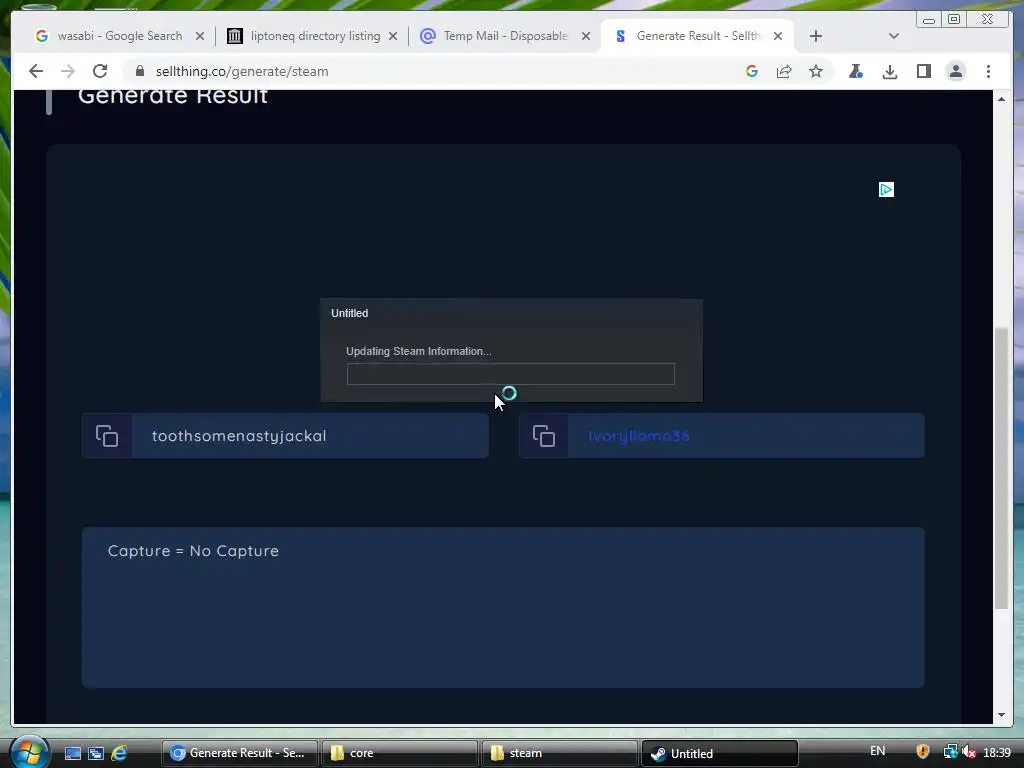Click the EN language indicator
The height and width of the screenshot is (768, 1024).
click(877, 751)
